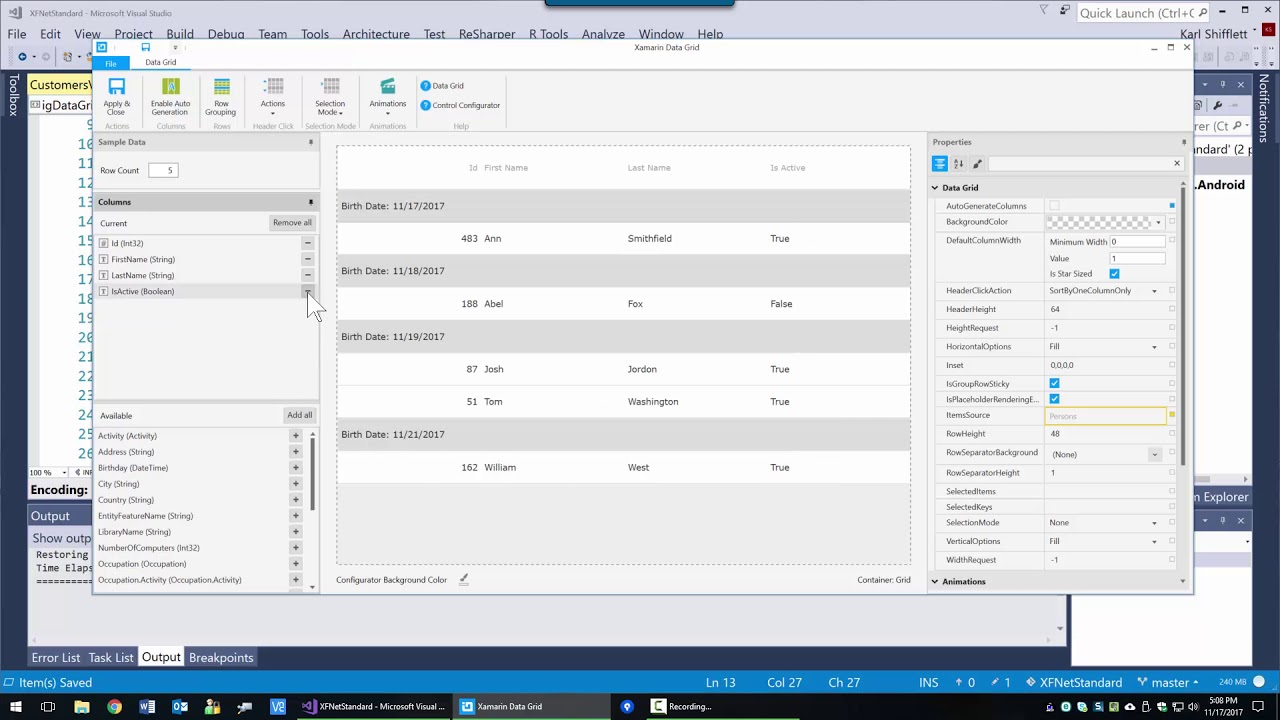Toggle the IsGroupRowSticky checkbox
The height and width of the screenshot is (720, 1280).
tap(1054, 384)
